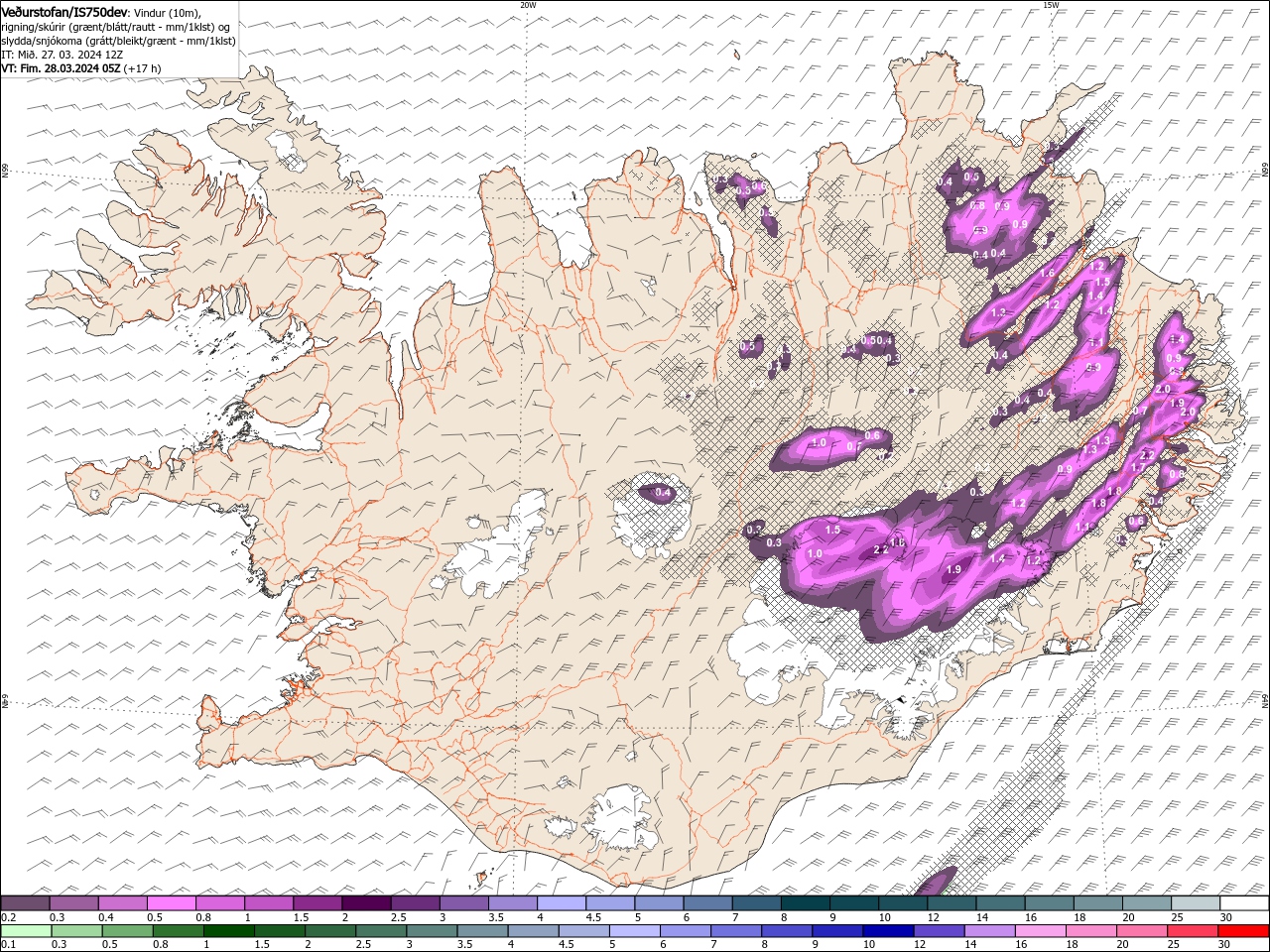
Task: Click the 'rigning/skúrir' legend description line
Action: tap(116, 27)
